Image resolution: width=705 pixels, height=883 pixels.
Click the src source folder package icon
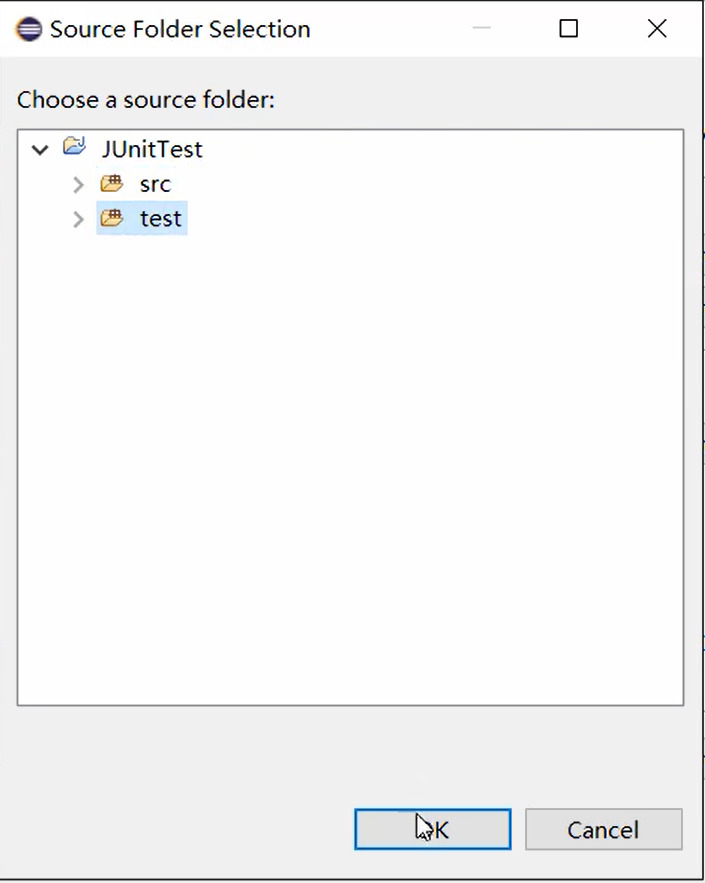pos(111,184)
